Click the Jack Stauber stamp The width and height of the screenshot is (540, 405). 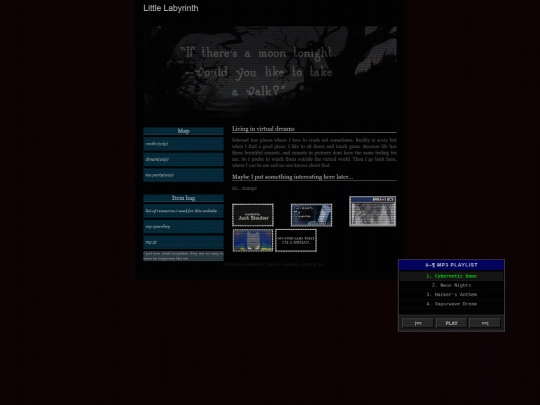click(253, 215)
